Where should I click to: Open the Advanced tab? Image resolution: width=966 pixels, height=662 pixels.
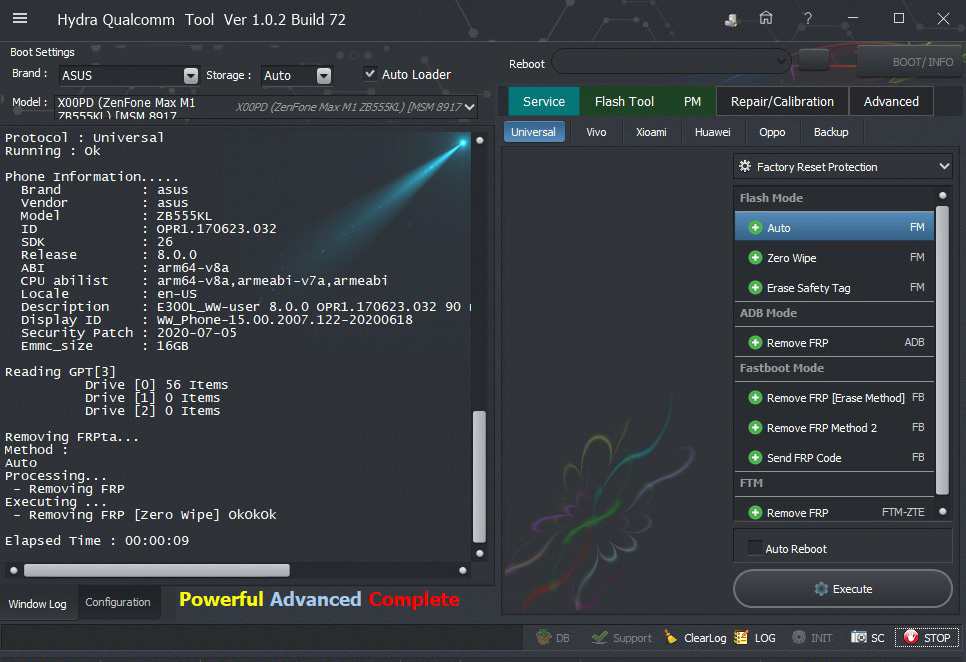coord(891,102)
